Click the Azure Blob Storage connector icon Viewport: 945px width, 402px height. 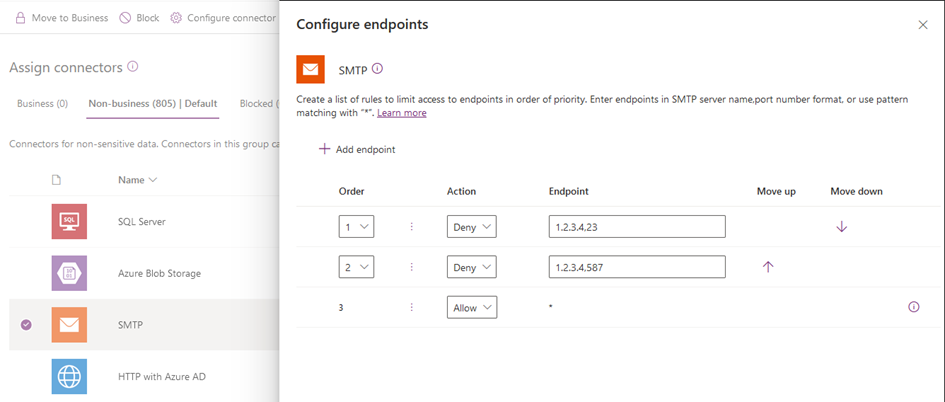click(69, 273)
